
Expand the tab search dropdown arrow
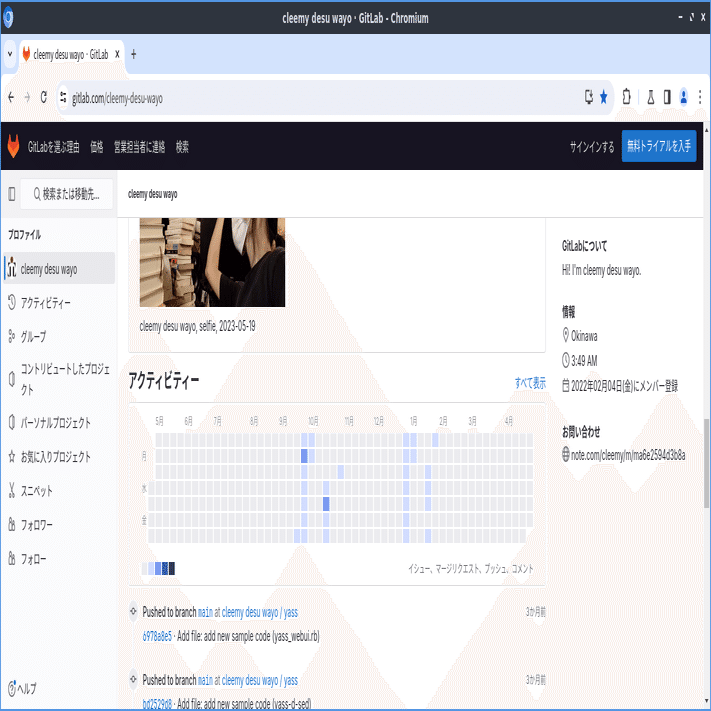click(10, 54)
